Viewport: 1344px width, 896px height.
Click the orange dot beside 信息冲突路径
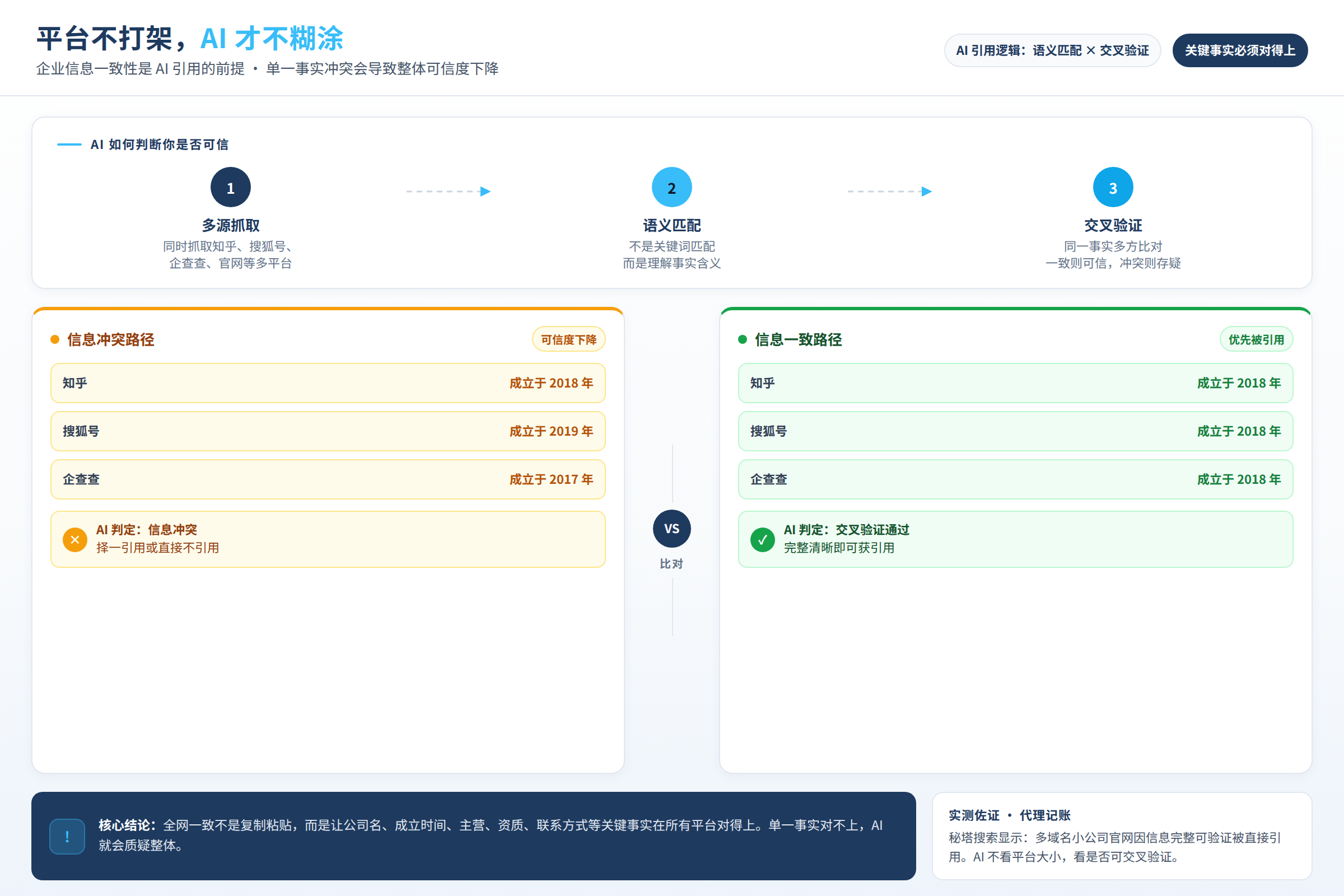(x=55, y=339)
